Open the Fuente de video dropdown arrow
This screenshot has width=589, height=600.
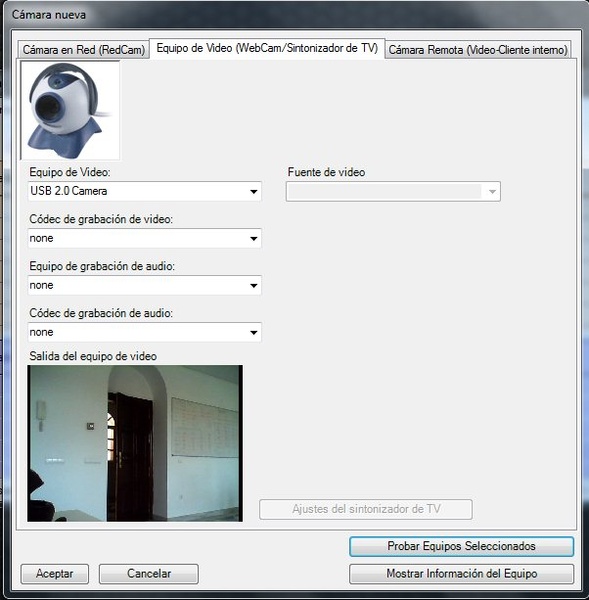[492, 191]
